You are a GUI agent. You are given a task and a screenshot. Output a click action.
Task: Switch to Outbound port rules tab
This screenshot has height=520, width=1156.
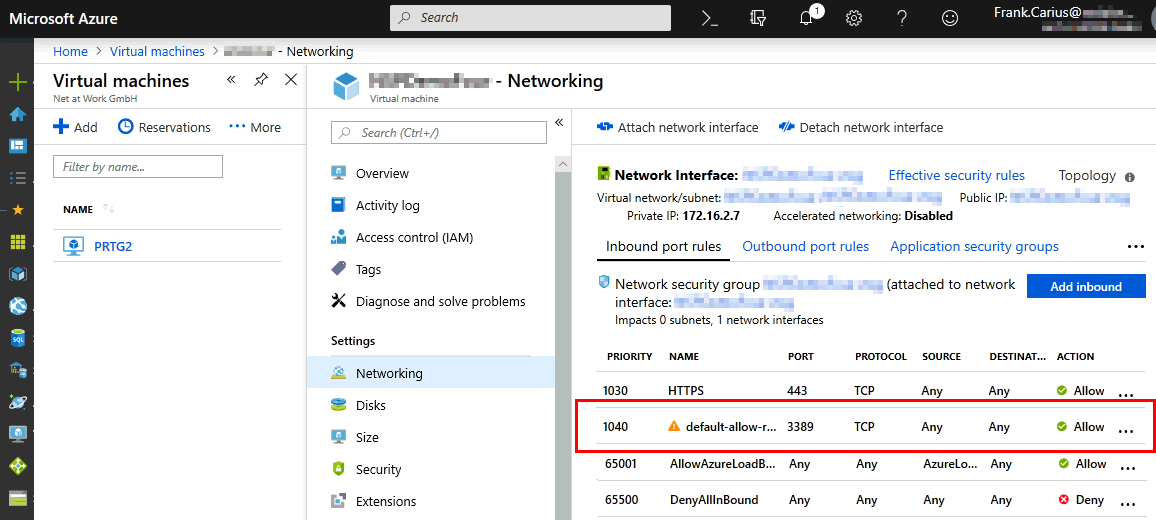(806, 246)
